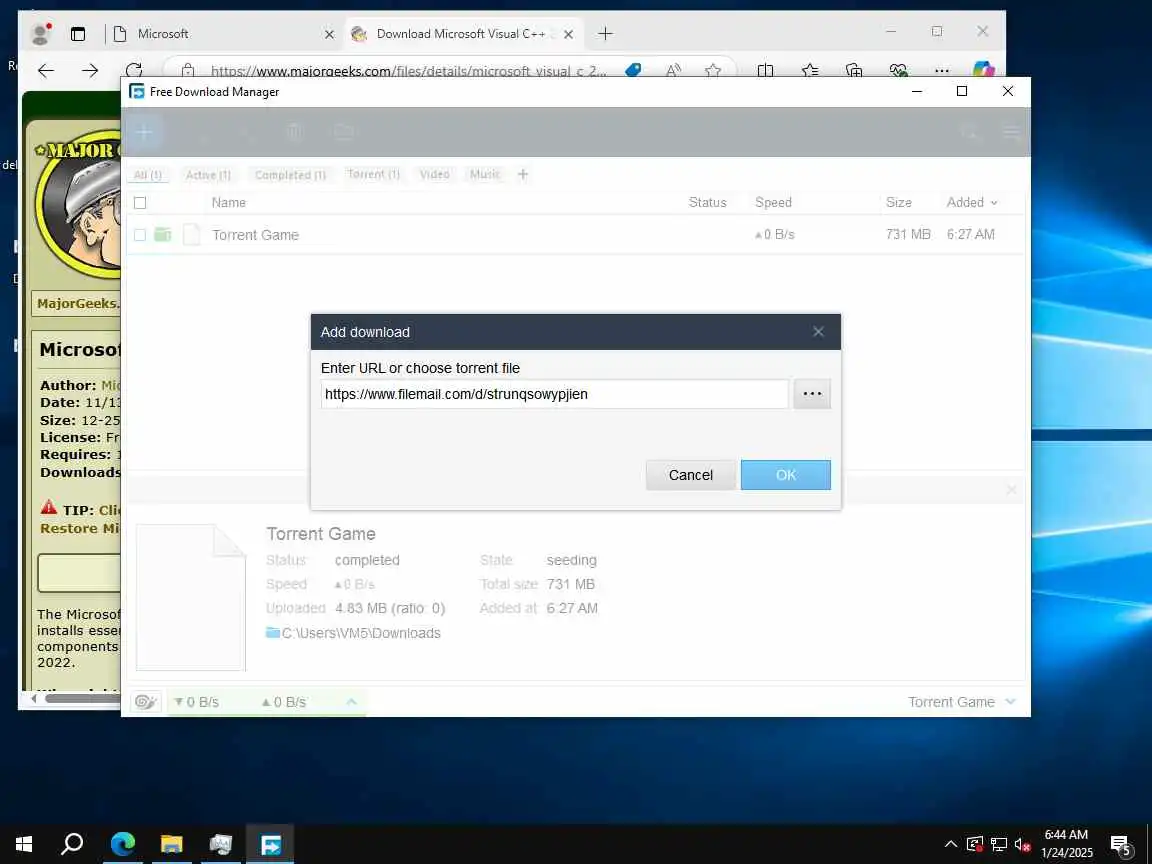Sort downloads by Size column header
This screenshot has width=1152, height=864.
pyautogui.click(x=899, y=203)
